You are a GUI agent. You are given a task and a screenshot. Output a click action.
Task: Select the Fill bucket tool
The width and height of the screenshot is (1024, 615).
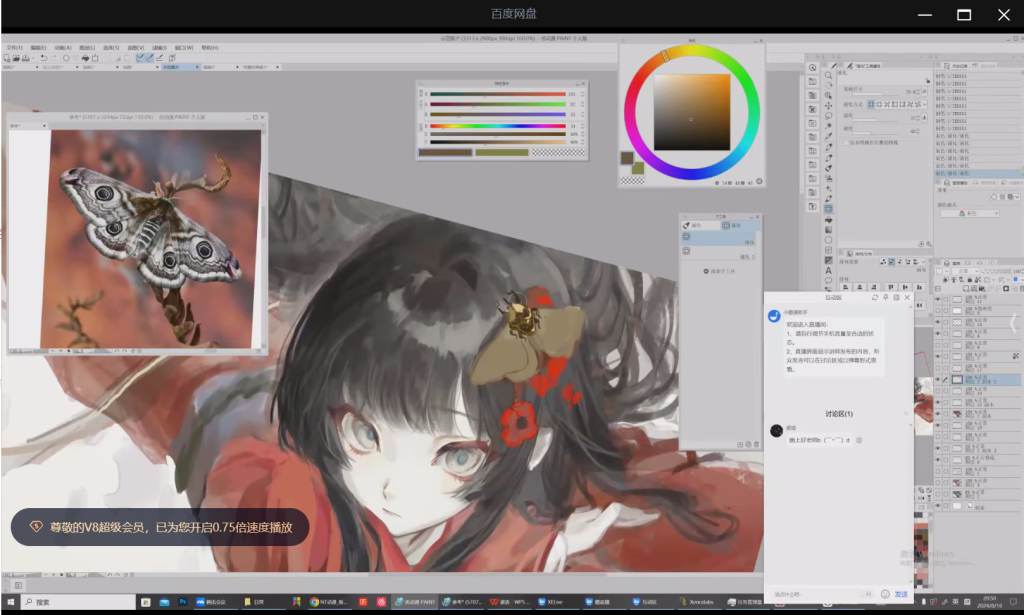click(829, 220)
